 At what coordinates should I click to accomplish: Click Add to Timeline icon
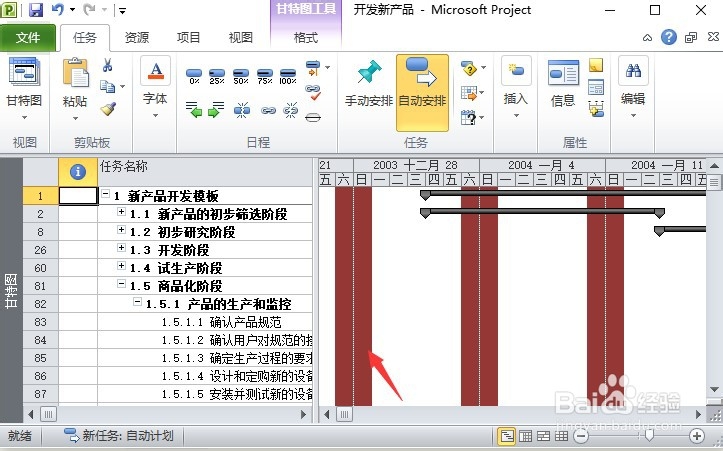coord(596,109)
